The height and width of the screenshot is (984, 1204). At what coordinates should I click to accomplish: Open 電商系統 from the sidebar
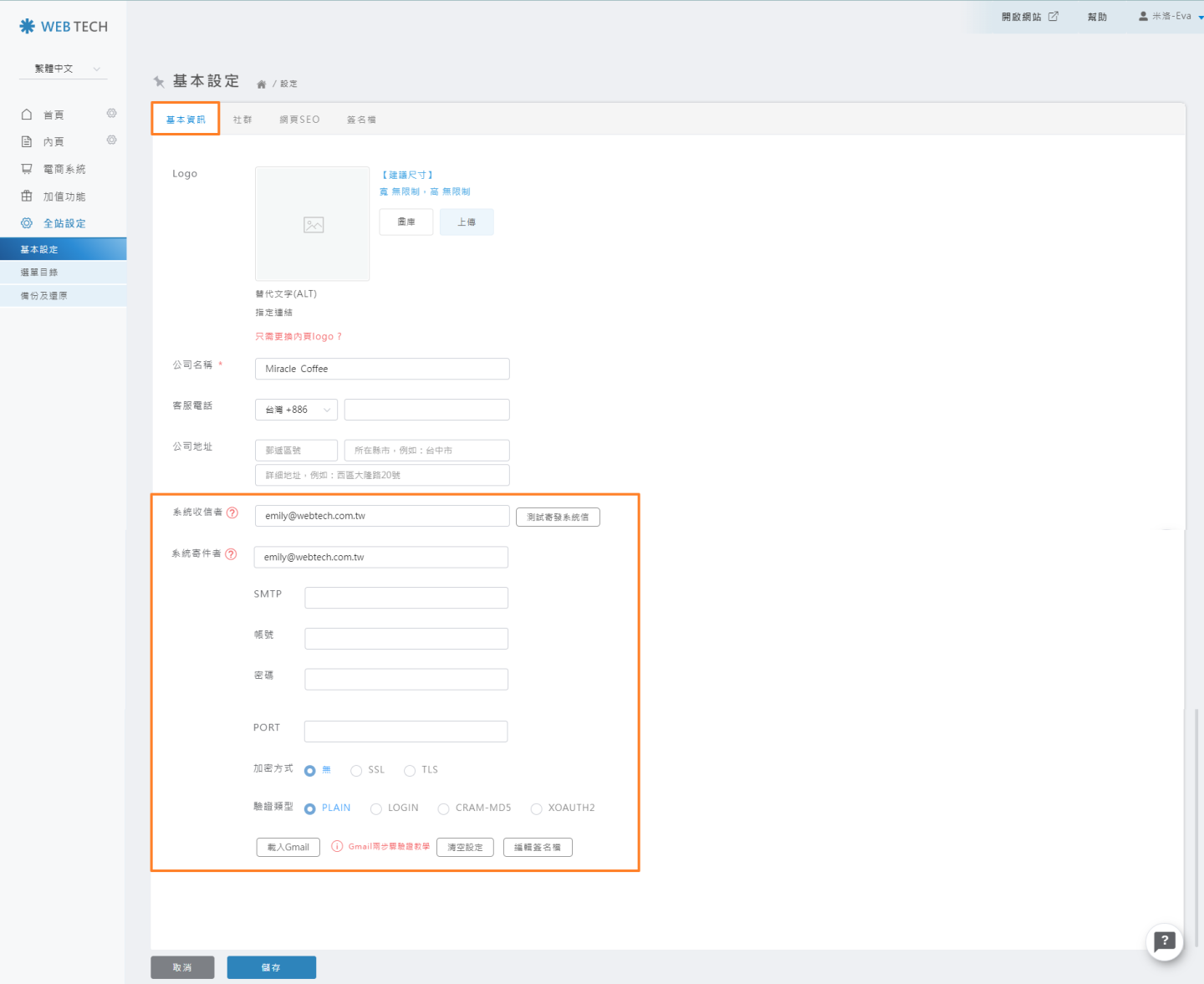(x=64, y=169)
